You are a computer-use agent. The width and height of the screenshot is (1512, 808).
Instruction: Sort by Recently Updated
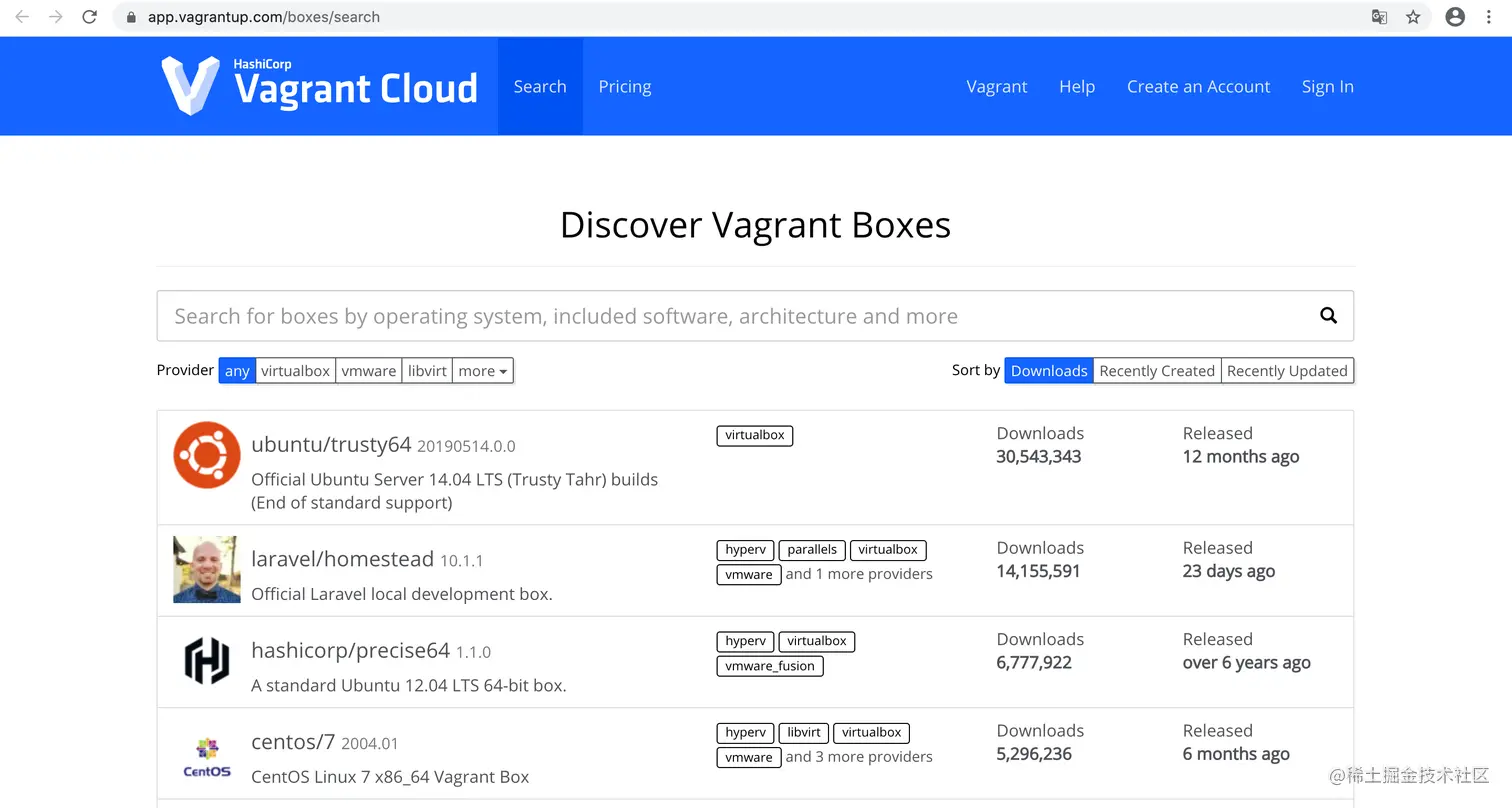tap(1287, 371)
